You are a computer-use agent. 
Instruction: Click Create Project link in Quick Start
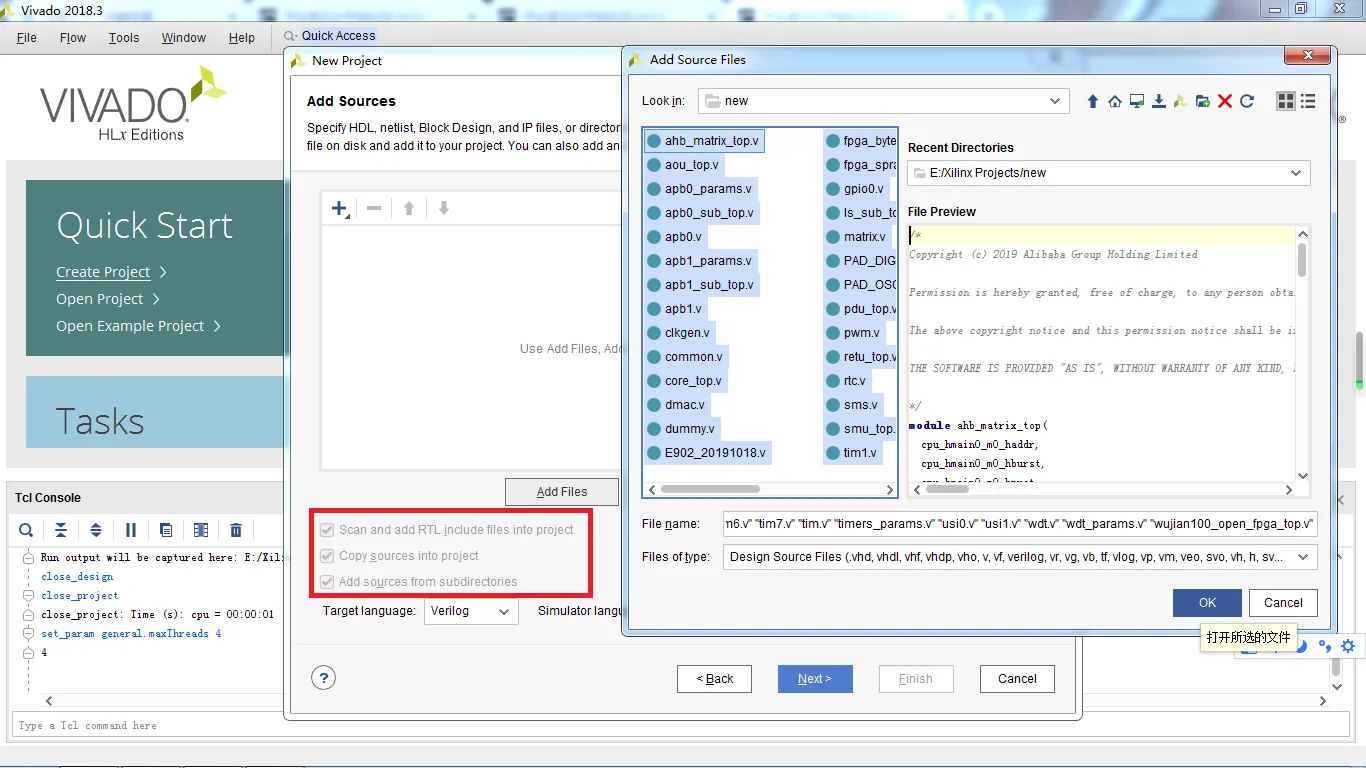103,272
